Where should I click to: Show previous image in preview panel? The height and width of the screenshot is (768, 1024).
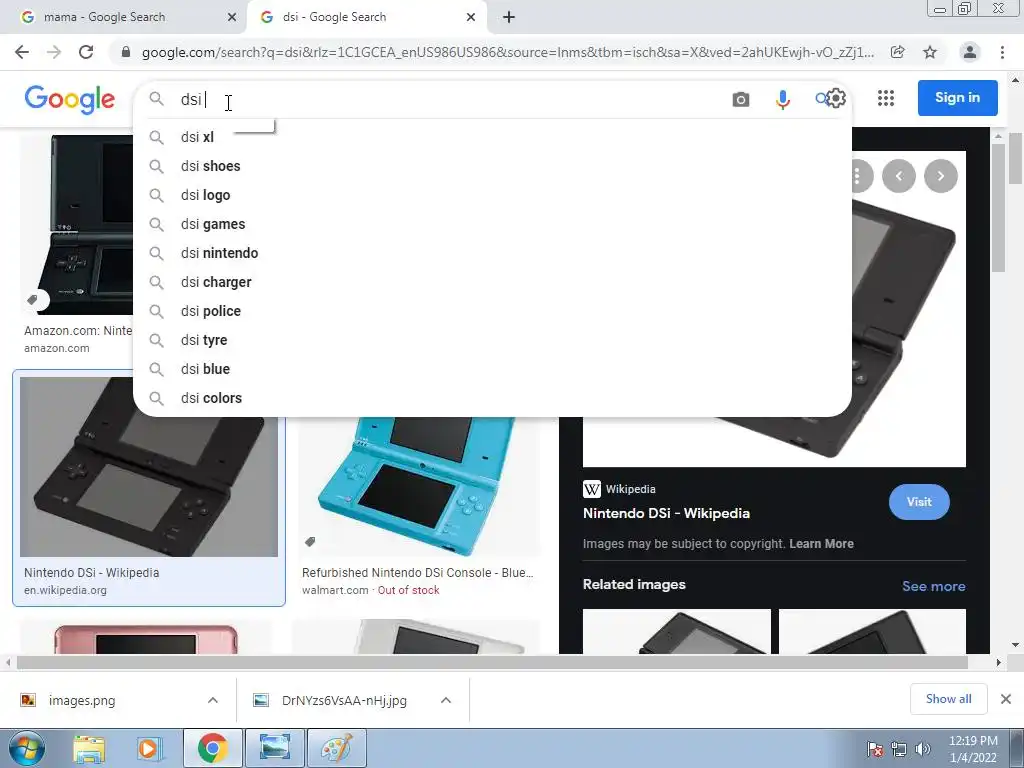(899, 176)
